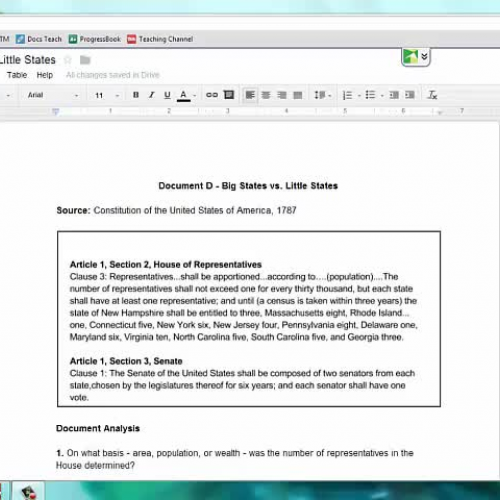Click the 'Clause 3: Representatives' line
The height and width of the screenshot is (500, 500).
pos(234,277)
